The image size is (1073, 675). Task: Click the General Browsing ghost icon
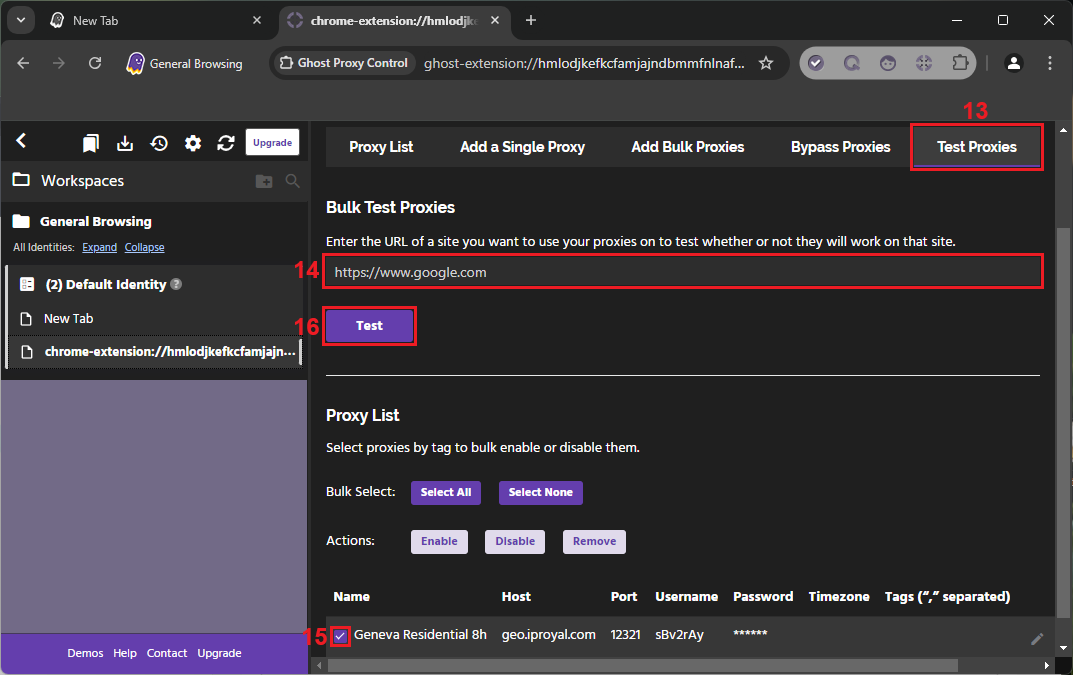[x=135, y=63]
